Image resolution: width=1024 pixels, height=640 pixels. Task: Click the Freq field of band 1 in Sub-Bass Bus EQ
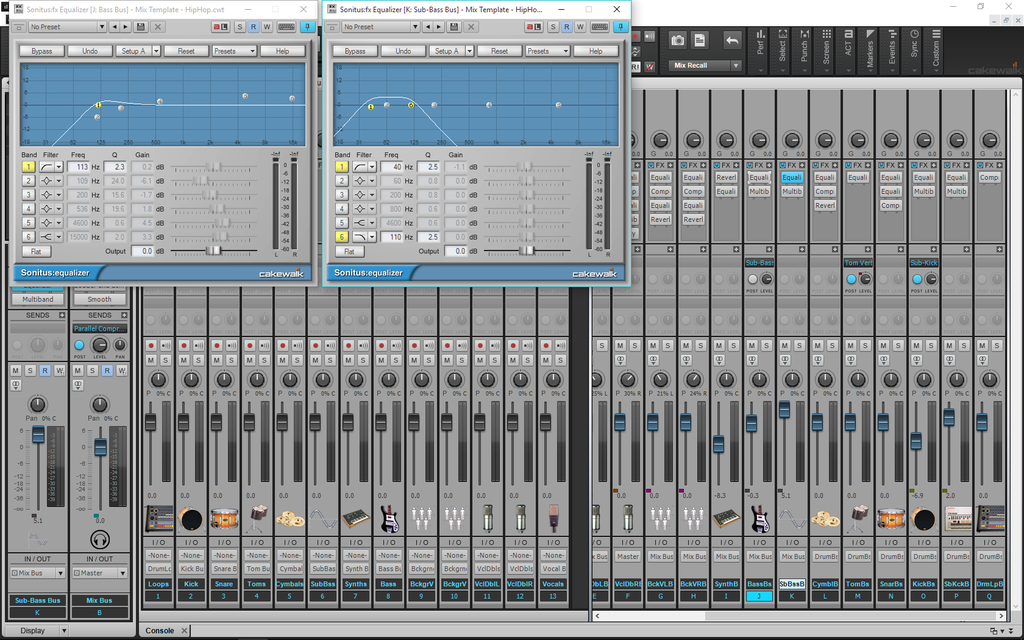(x=391, y=167)
